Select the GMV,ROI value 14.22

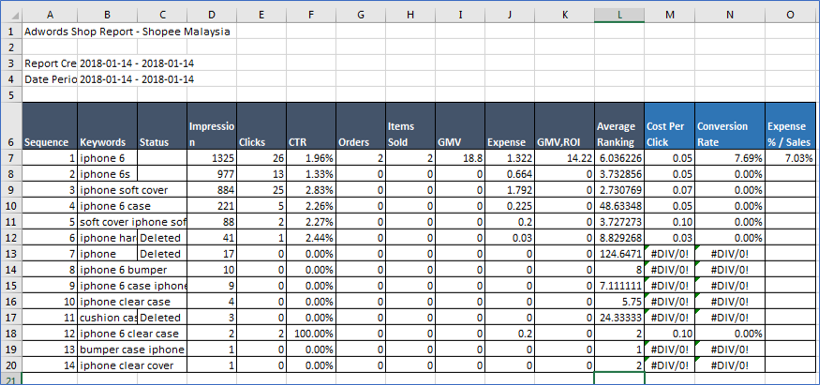pyautogui.click(x=564, y=158)
